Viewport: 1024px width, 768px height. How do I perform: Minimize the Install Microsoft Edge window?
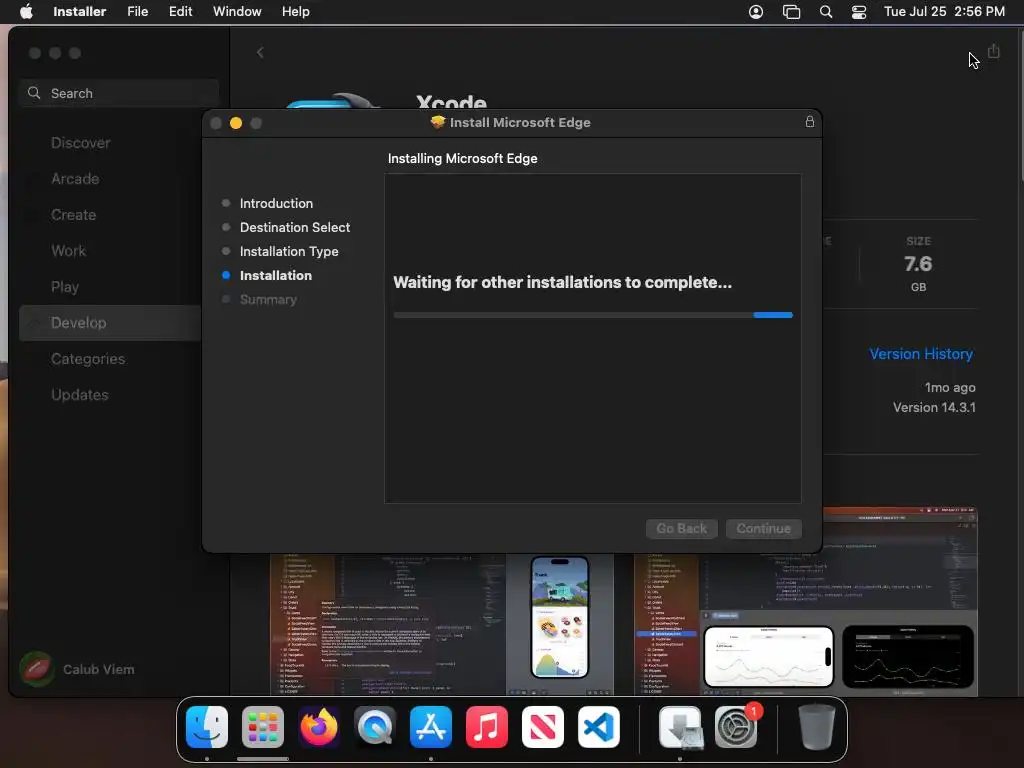236,123
